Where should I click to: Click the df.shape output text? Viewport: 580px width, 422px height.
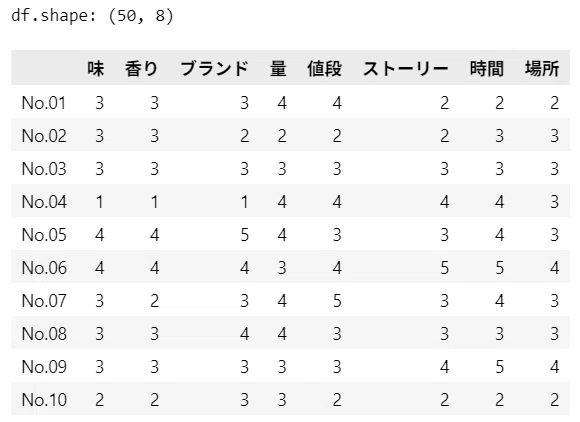click(x=92, y=16)
